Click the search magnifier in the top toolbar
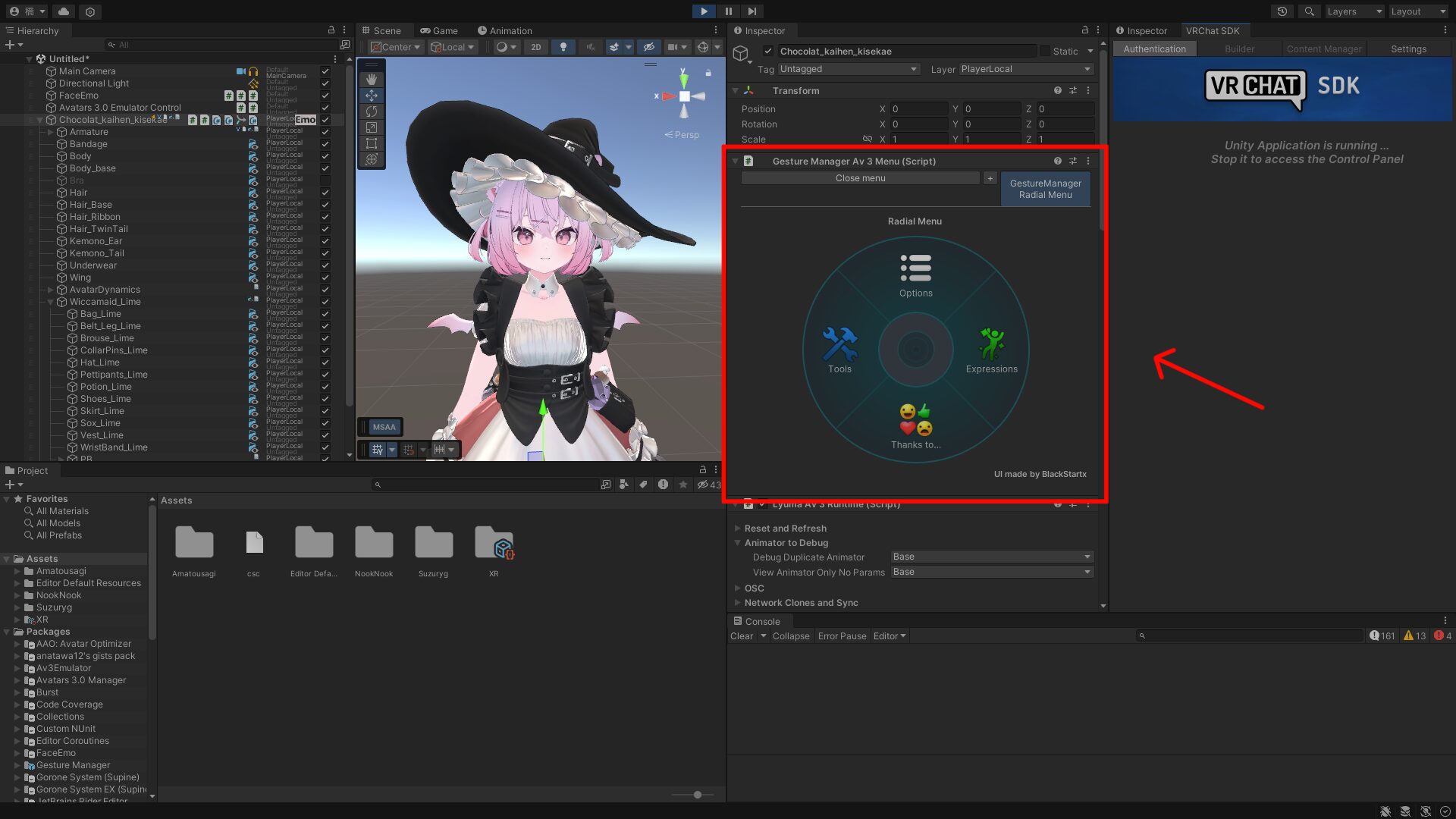 [1309, 11]
